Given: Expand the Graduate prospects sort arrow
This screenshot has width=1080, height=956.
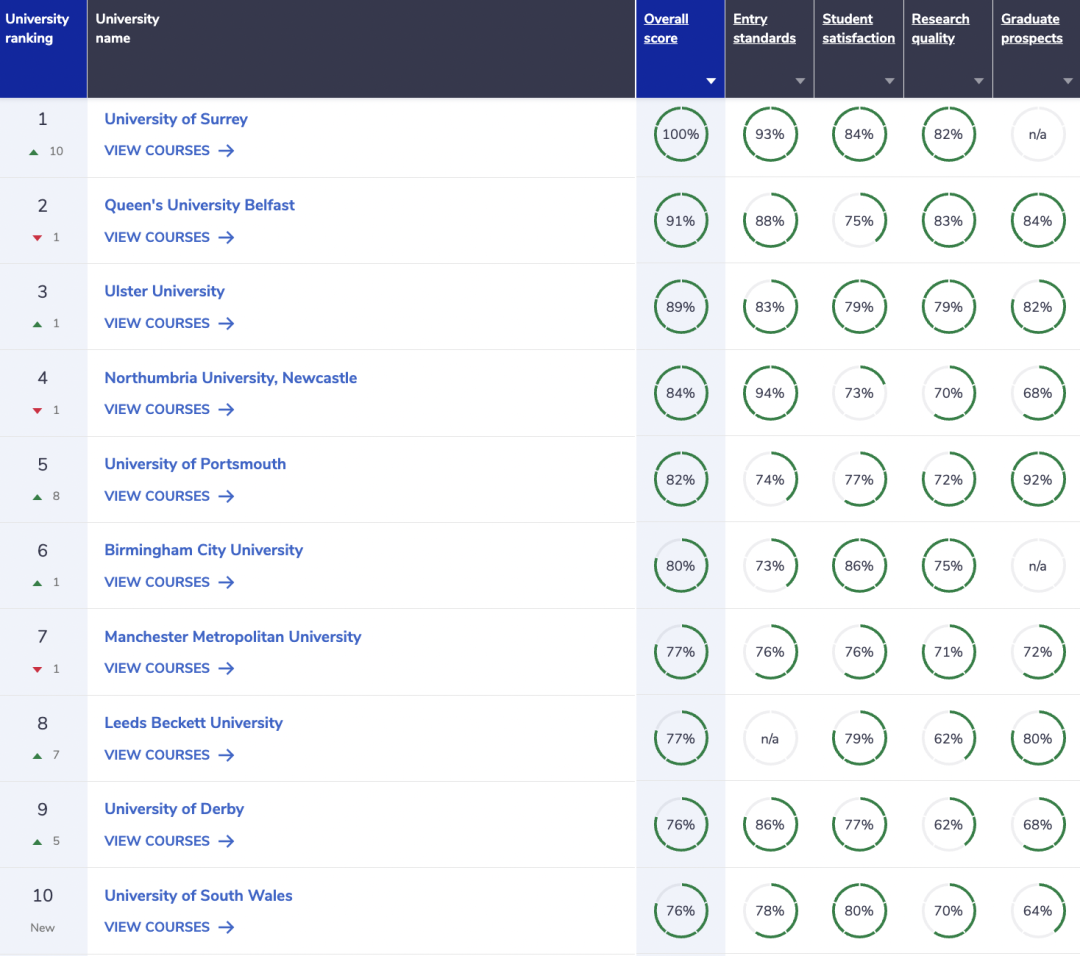Looking at the screenshot, I should click(1068, 81).
